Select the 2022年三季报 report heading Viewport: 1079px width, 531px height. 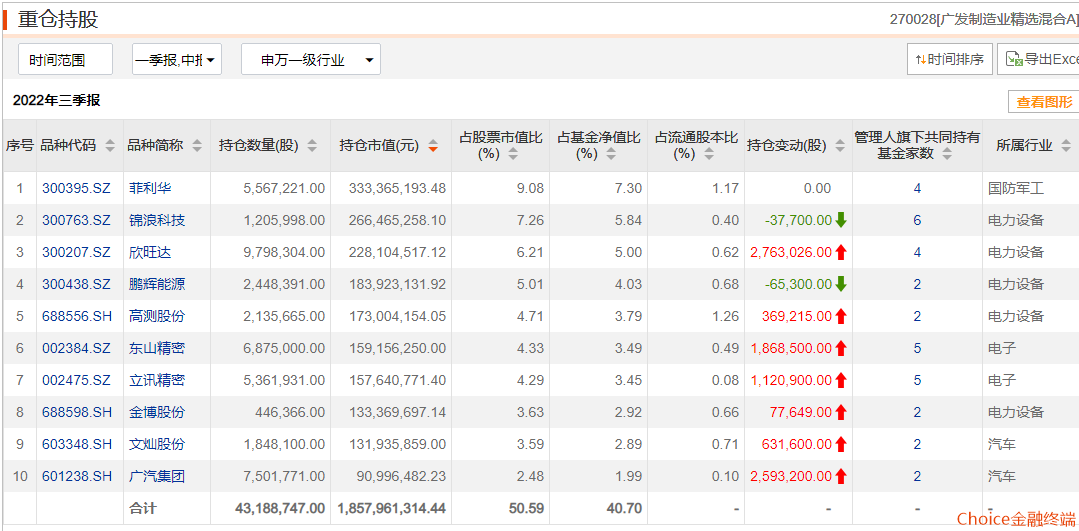coord(56,100)
